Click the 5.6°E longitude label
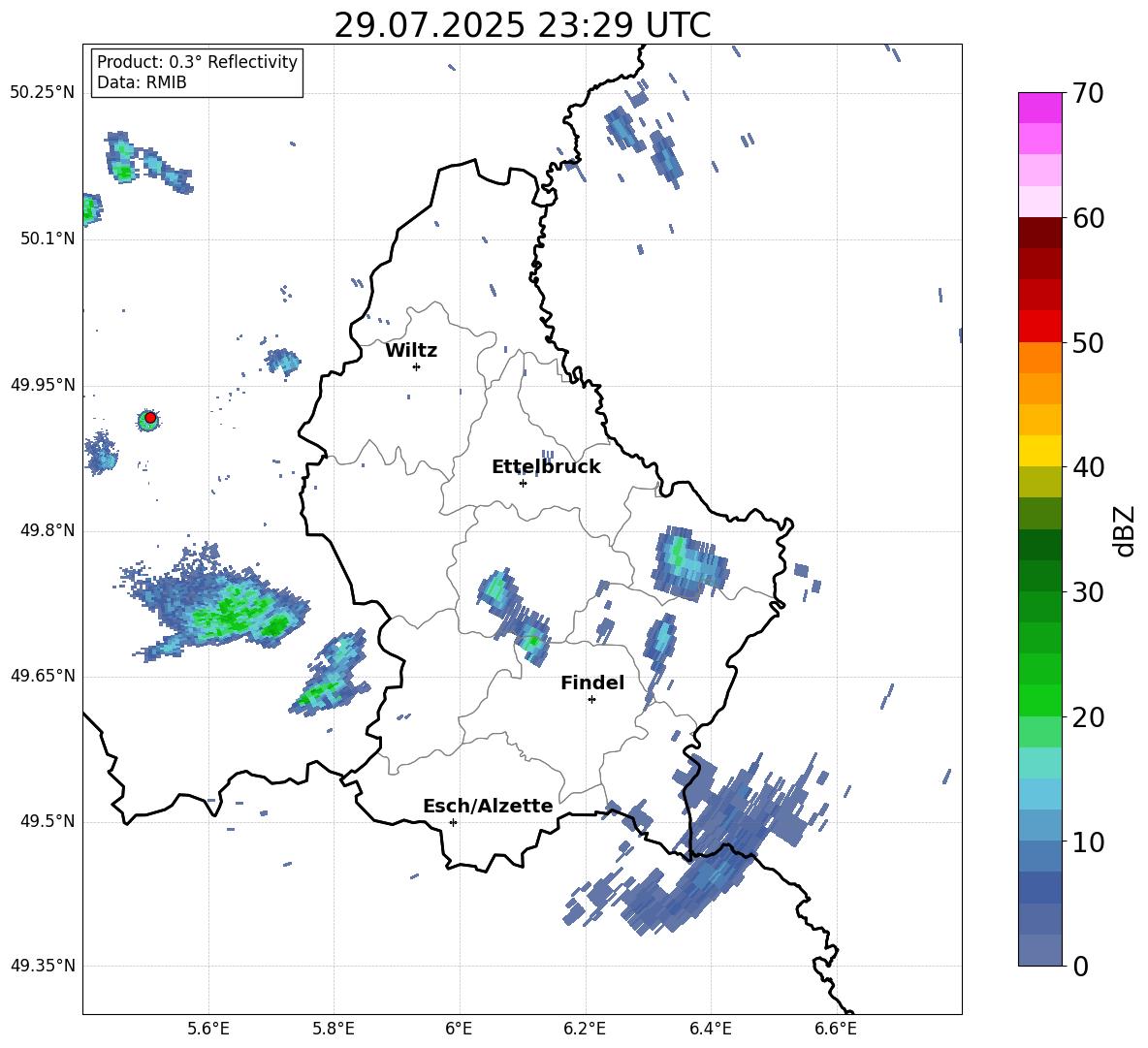The height and width of the screenshot is (1048, 1148). [208, 1029]
